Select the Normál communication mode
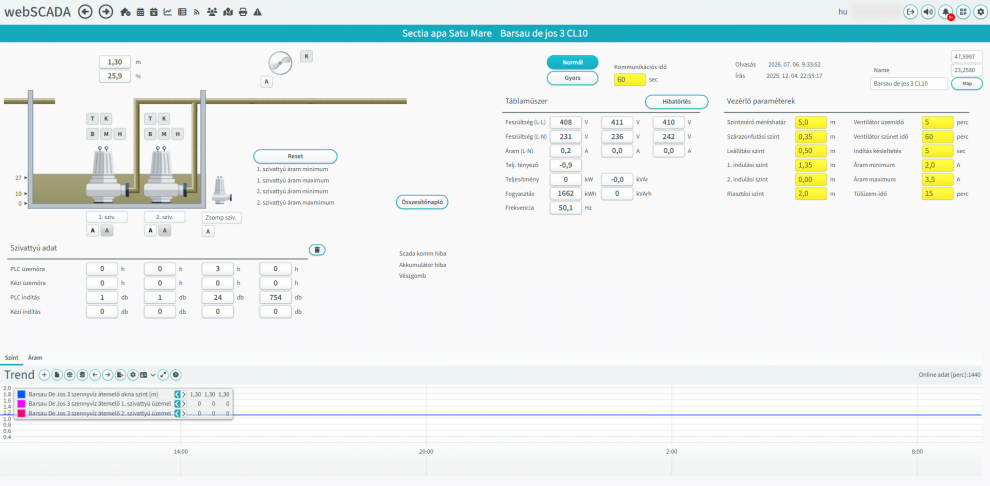 [572, 62]
